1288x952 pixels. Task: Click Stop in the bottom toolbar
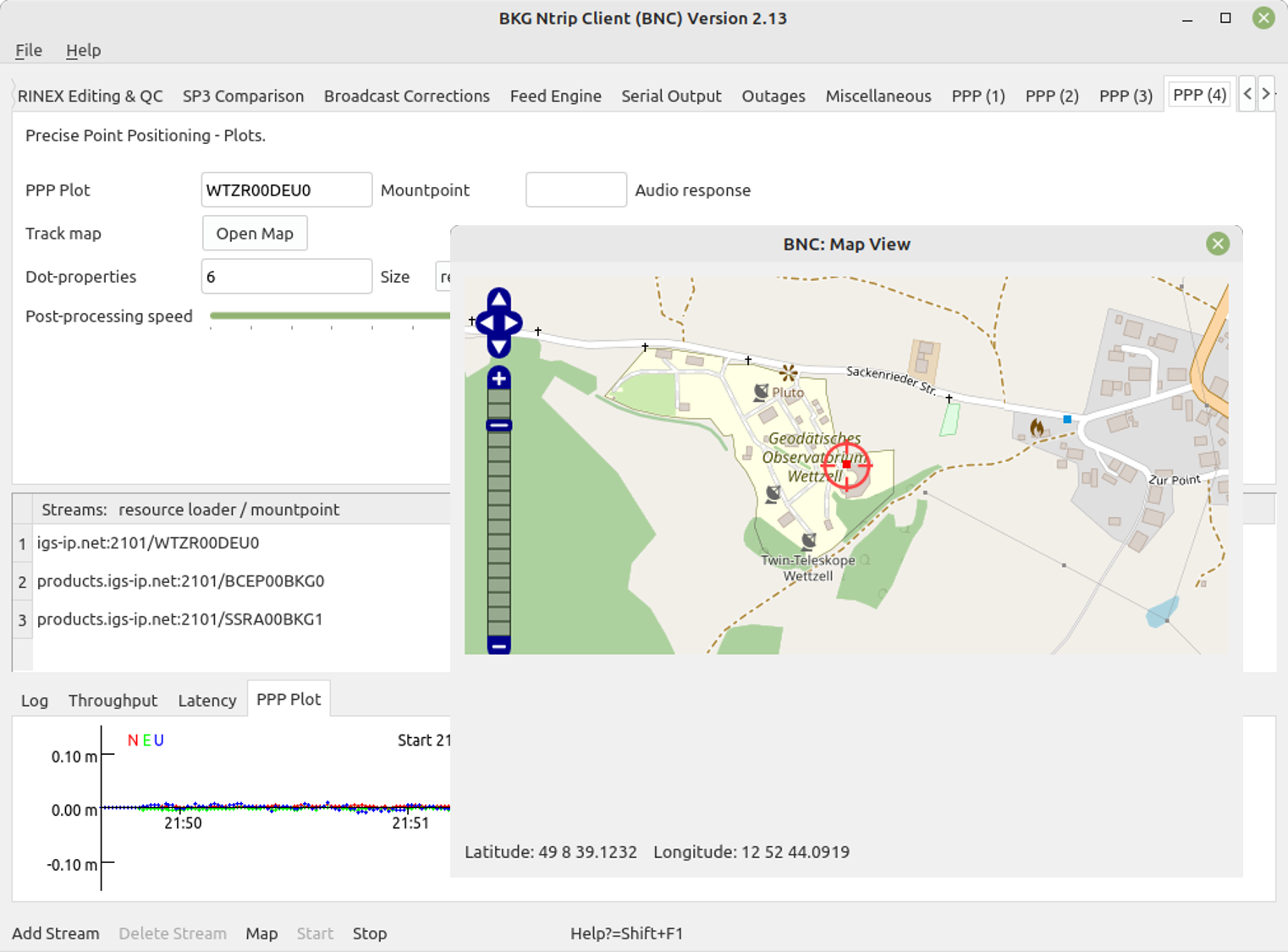pos(370,933)
